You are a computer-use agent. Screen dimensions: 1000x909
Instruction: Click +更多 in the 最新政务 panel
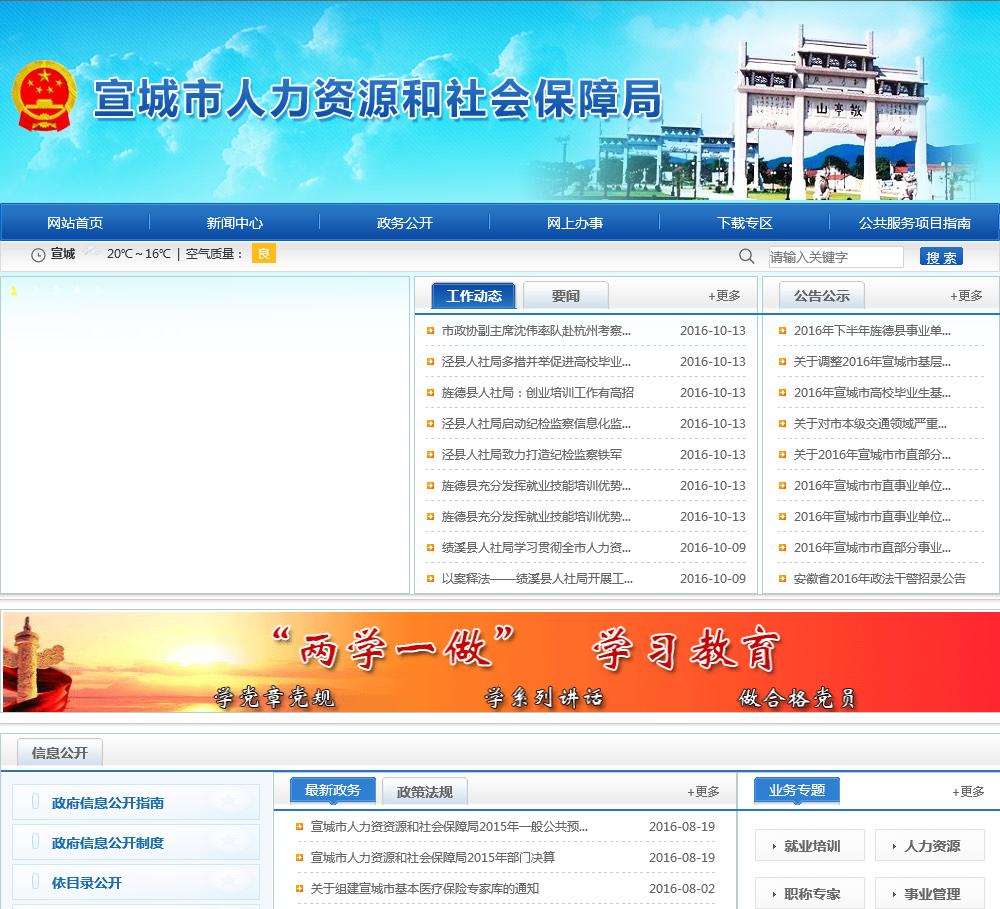703,792
